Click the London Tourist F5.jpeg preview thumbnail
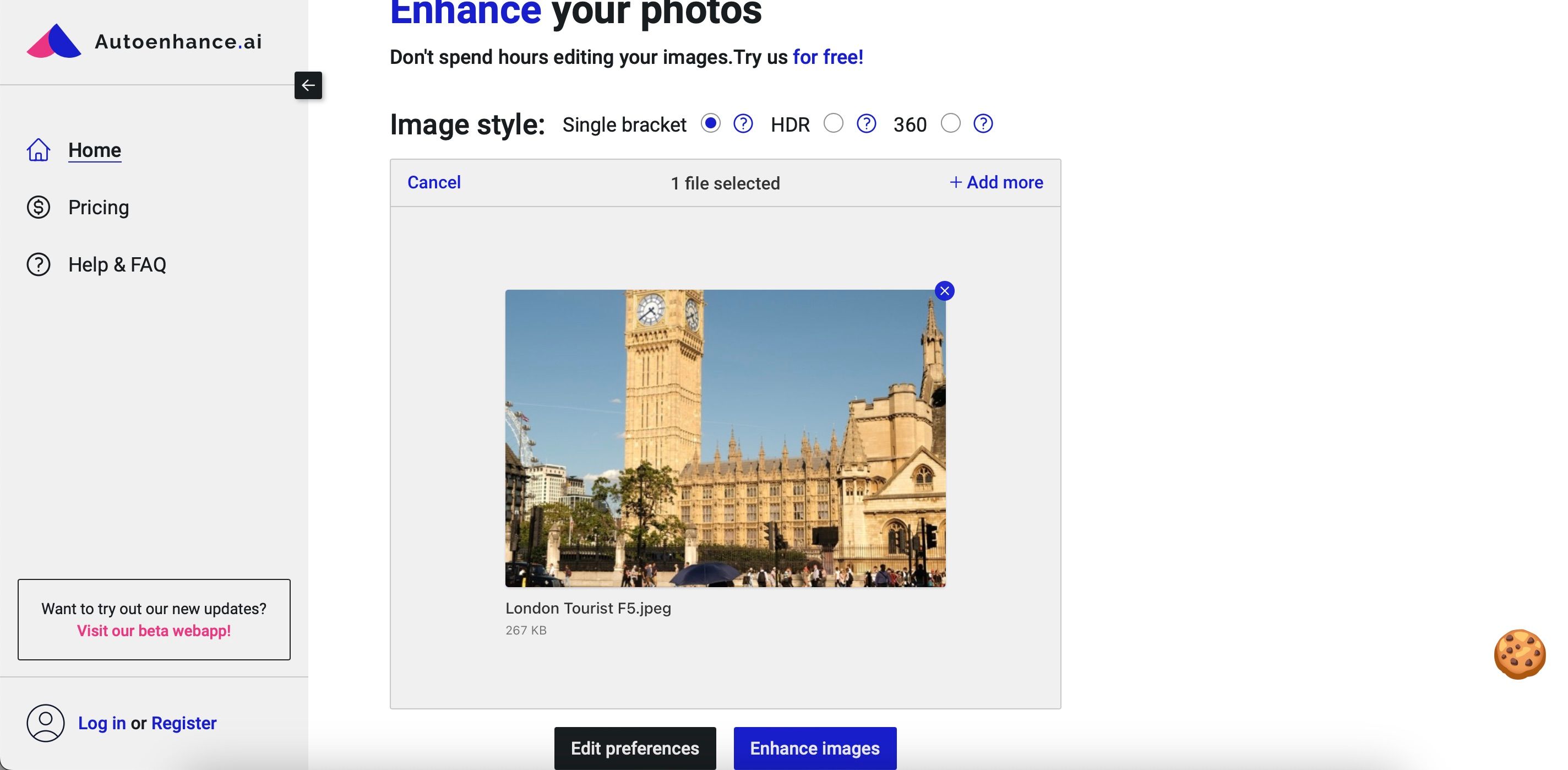 point(725,438)
